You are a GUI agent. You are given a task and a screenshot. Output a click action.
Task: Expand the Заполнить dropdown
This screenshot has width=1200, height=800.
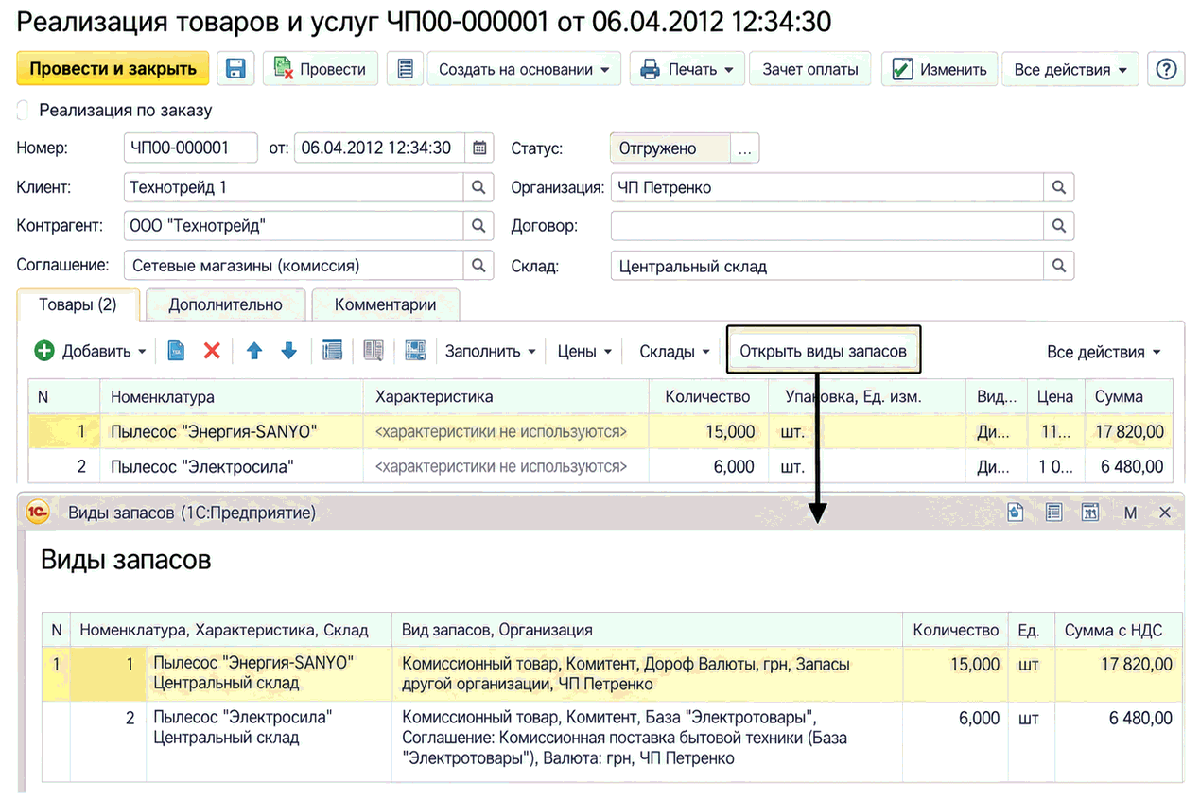[x=490, y=351]
